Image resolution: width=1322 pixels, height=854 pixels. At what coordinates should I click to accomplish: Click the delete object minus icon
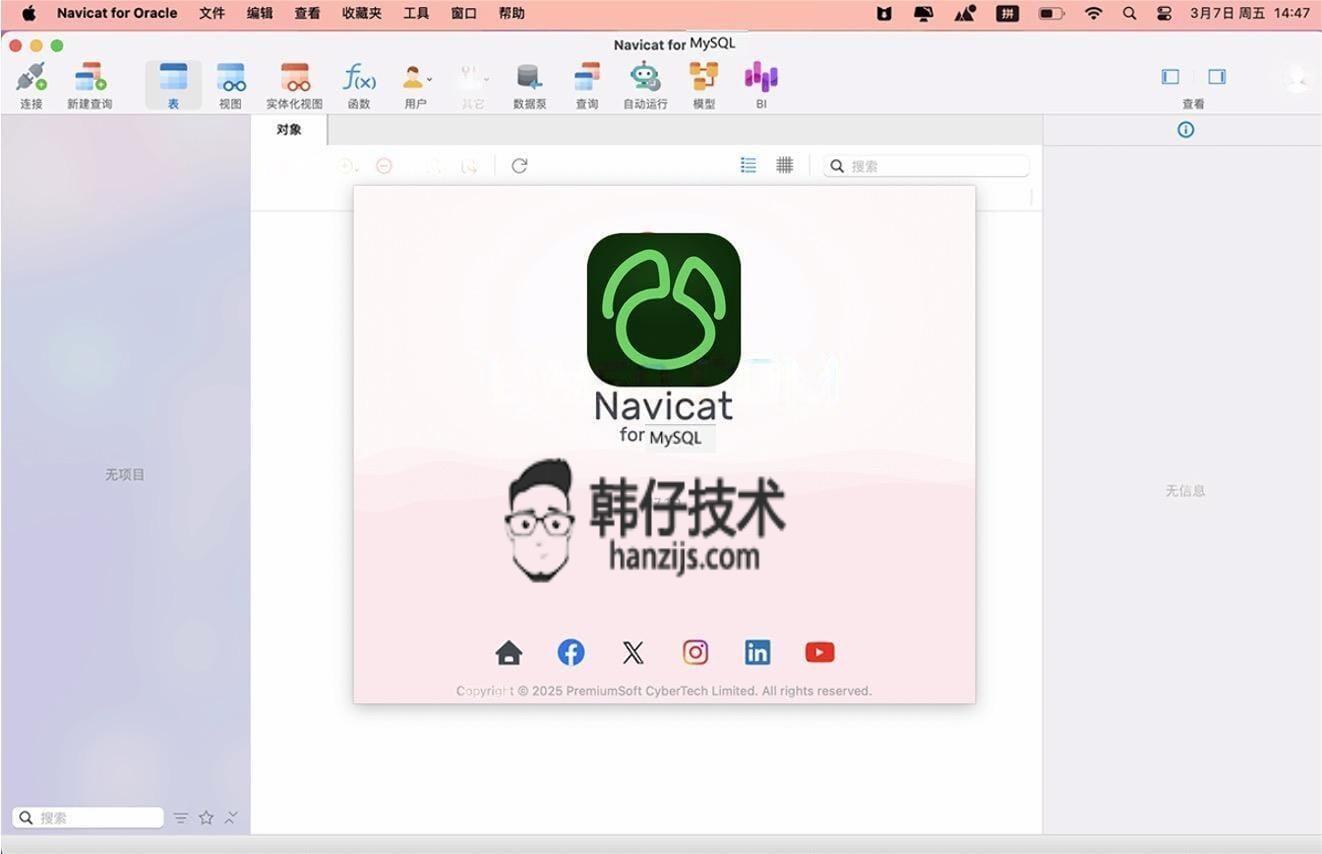coord(384,166)
